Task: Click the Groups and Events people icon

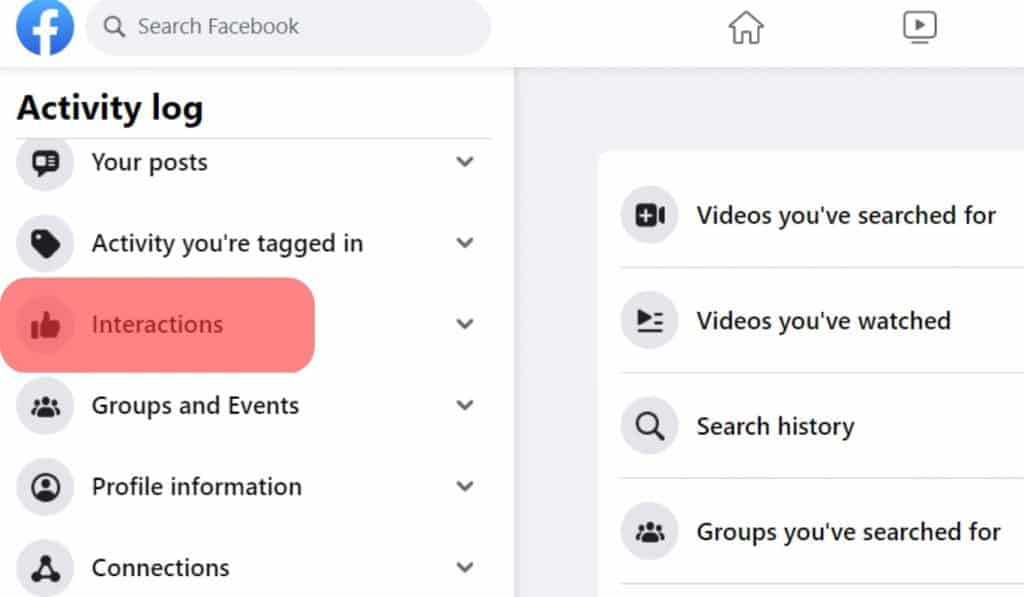Action: [x=44, y=405]
